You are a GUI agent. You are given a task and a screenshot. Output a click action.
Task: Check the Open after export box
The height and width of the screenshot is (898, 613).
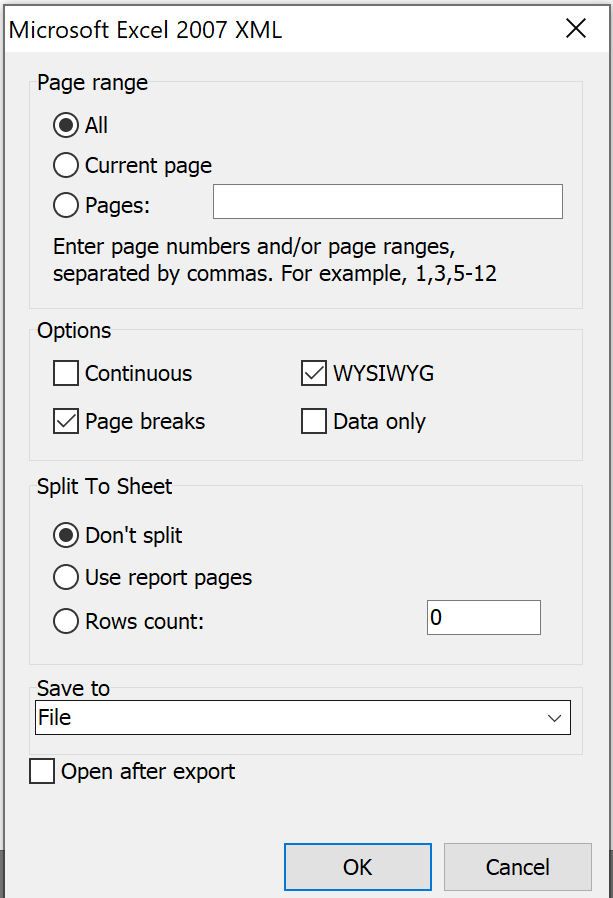click(42, 771)
